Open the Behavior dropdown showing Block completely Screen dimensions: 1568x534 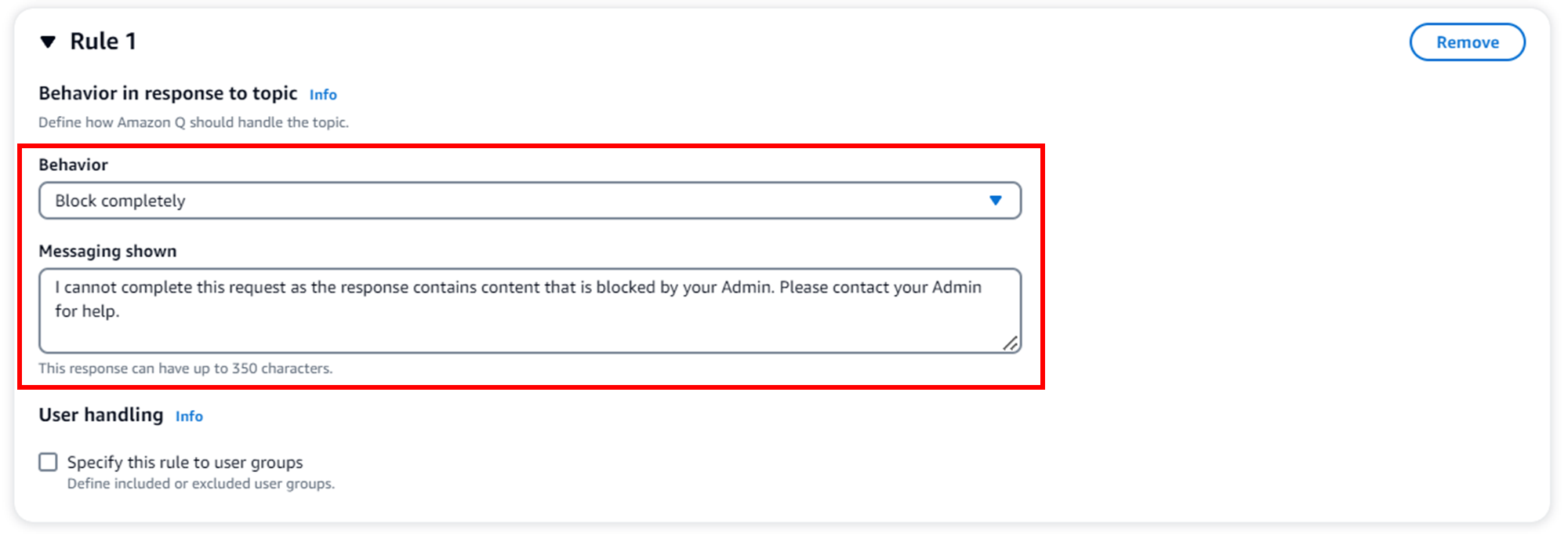point(529,201)
